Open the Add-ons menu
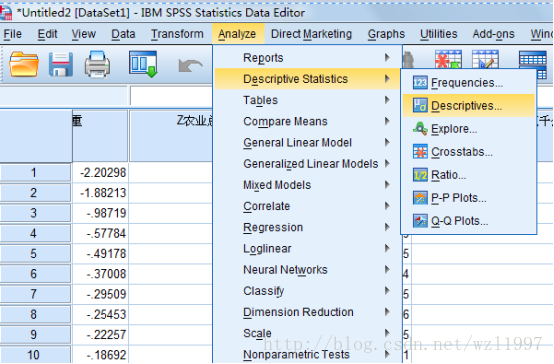Viewport: 554px width, 364px height. click(494, 34)
